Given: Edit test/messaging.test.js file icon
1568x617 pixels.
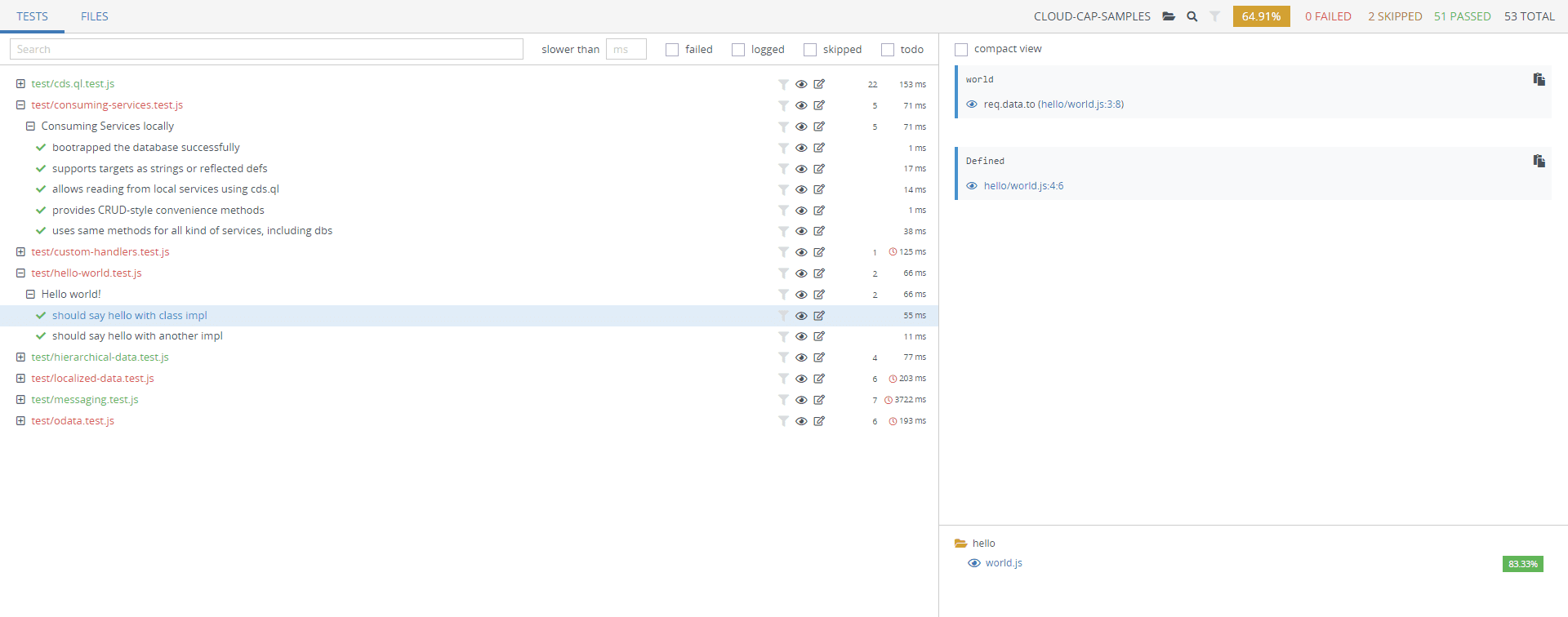Looking at the screenshot, I should click(819, 400).
